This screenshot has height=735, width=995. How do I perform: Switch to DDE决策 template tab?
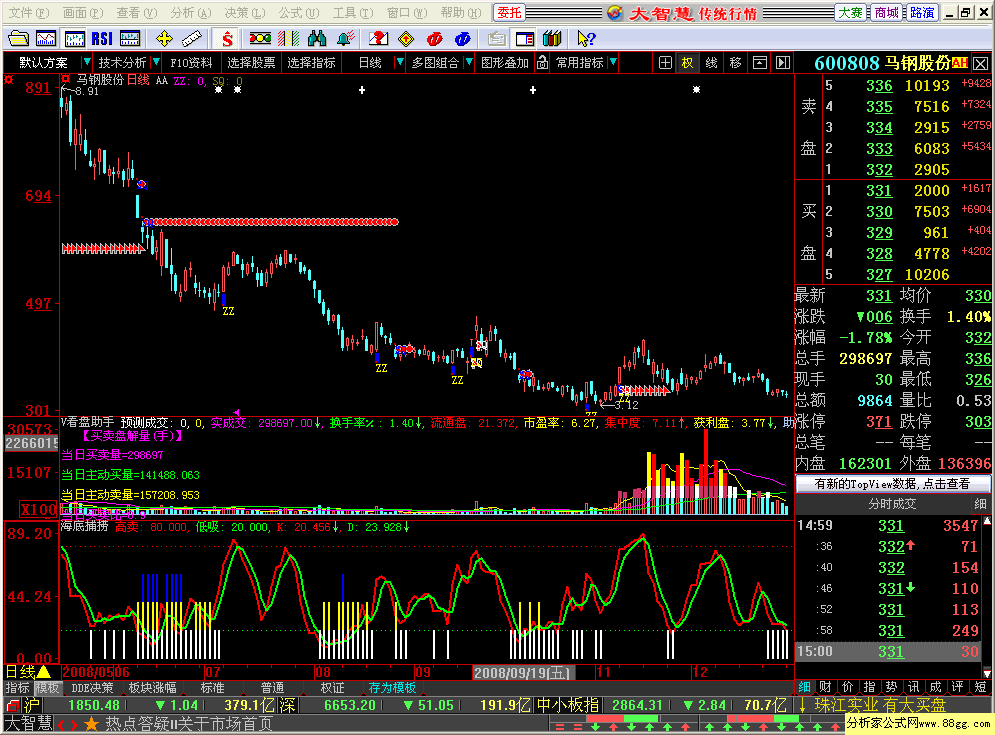pos(92,688)
